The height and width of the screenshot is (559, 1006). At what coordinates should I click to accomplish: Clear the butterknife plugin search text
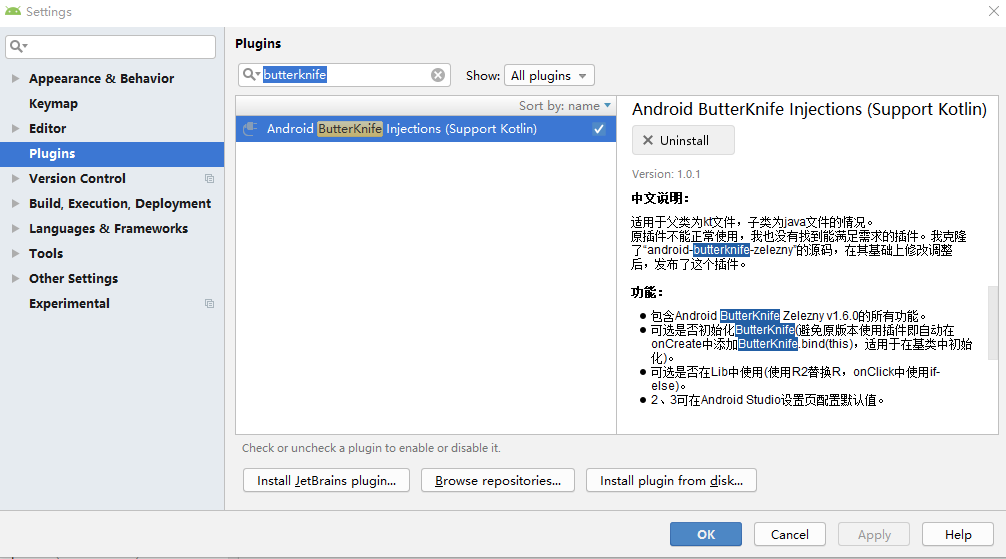438,75
